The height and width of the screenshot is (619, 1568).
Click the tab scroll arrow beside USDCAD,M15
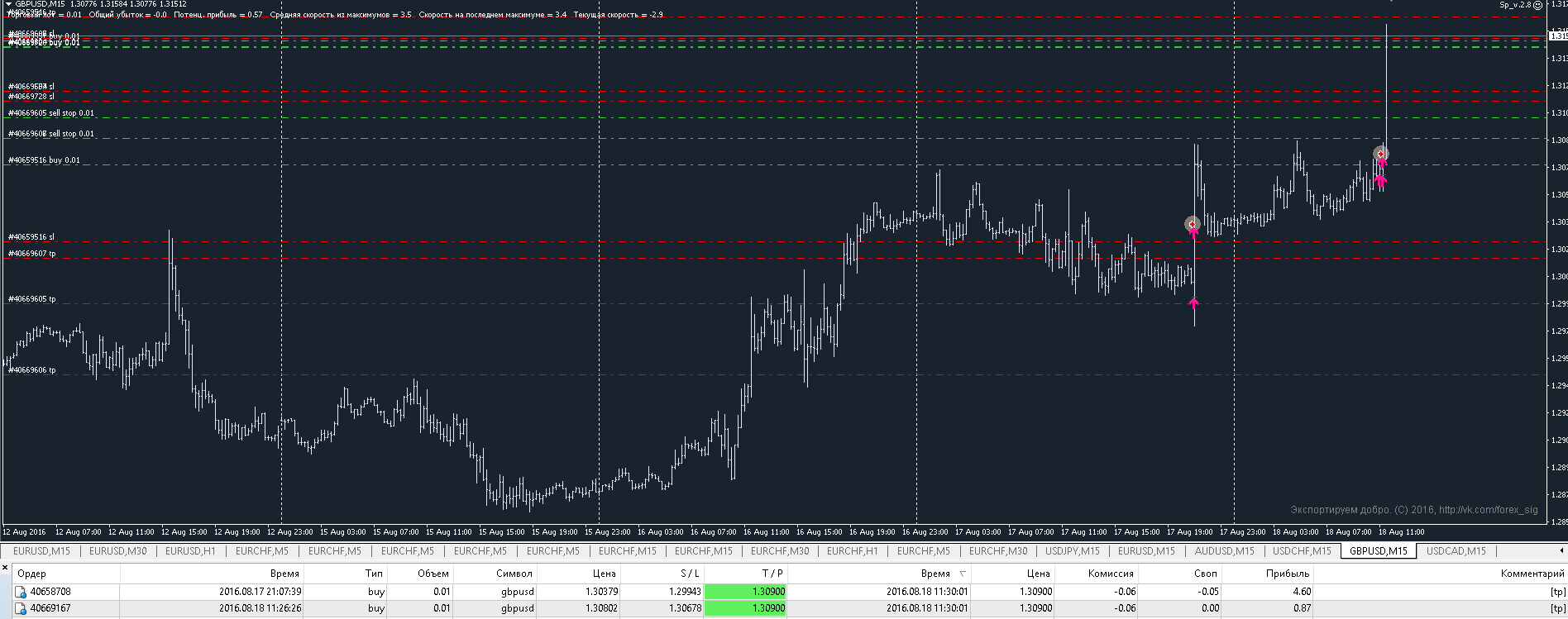tap(1561, 550)
